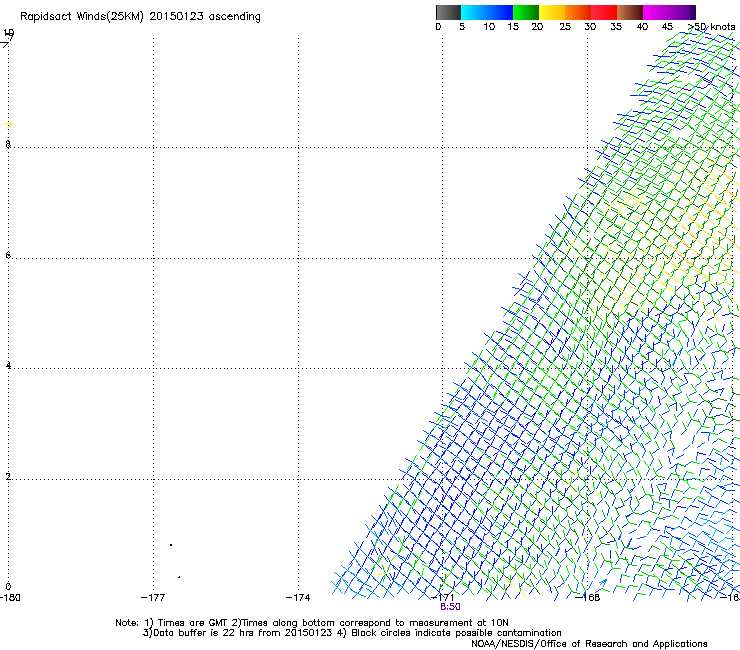This screenshot has height=650, width=740.
Task: Click the longitude axis label '-174'
Action: (x=298, y=598)
